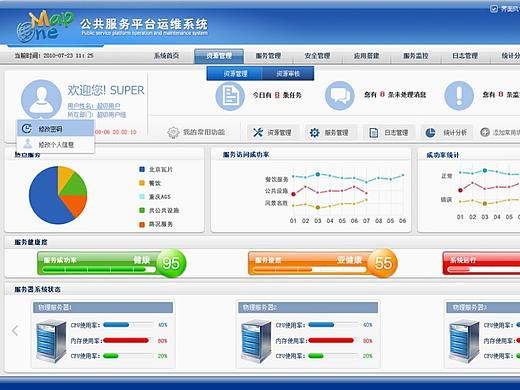Select 修改个人信息 in the user popup menu
The width and height of the screenshot is (520, 390).
tap(55, 144)
